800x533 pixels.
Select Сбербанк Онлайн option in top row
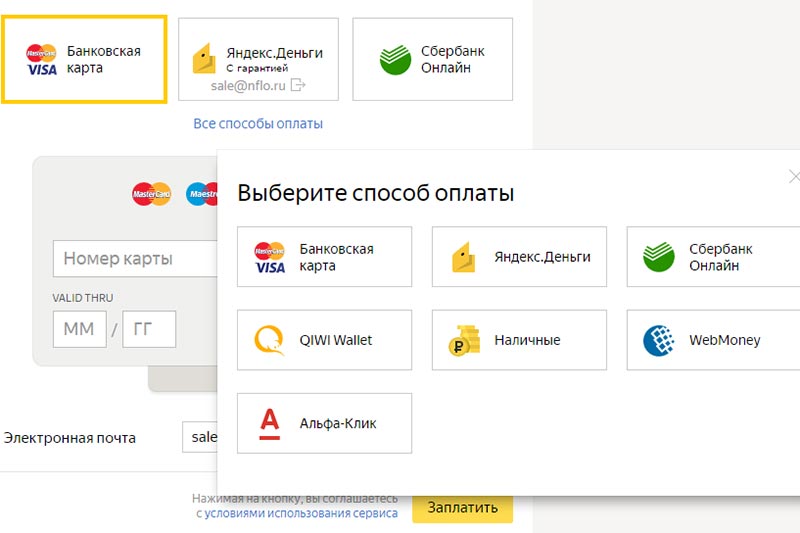[433, 59]
